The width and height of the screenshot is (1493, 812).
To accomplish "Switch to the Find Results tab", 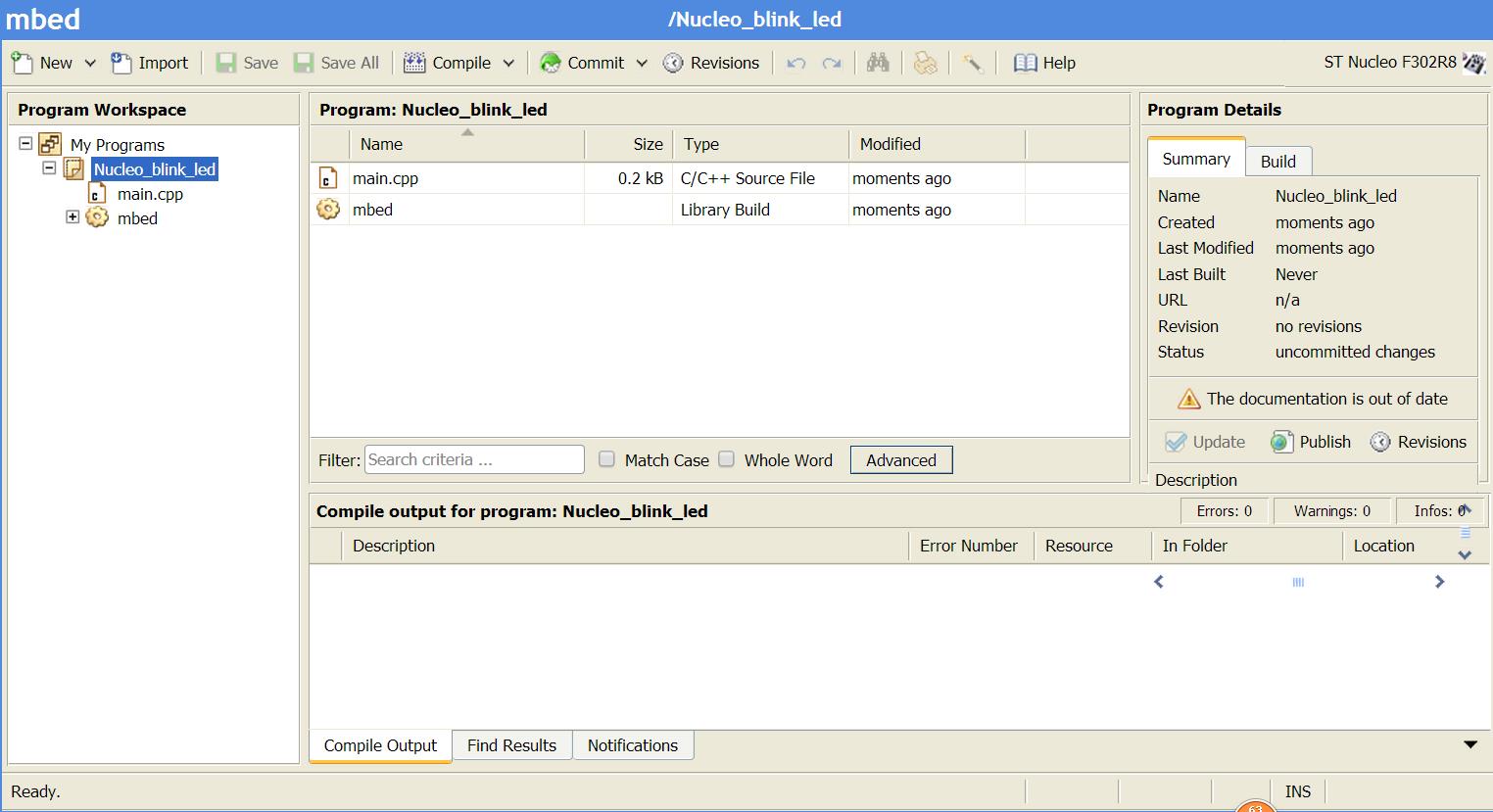I will coord(511,745).
